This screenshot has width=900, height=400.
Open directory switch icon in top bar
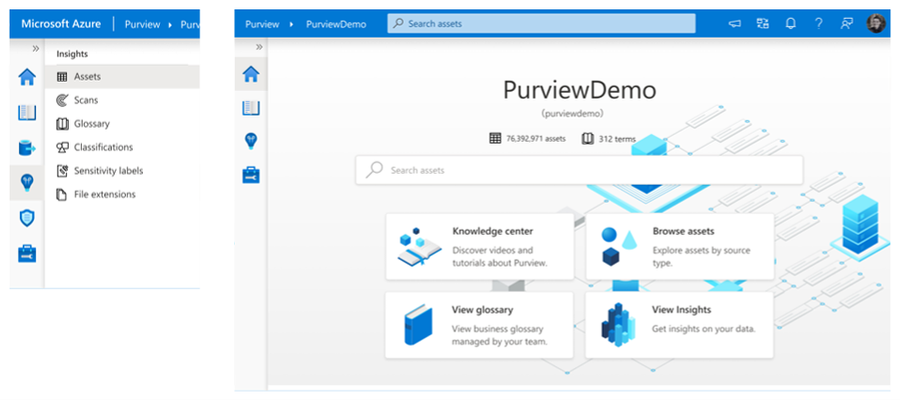pos(762,24)
